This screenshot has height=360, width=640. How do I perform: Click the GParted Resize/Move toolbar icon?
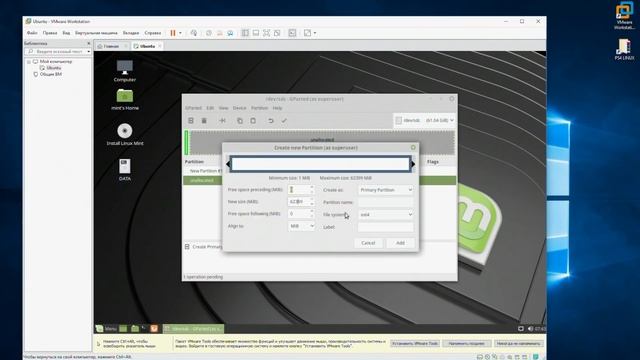point(222,120)
